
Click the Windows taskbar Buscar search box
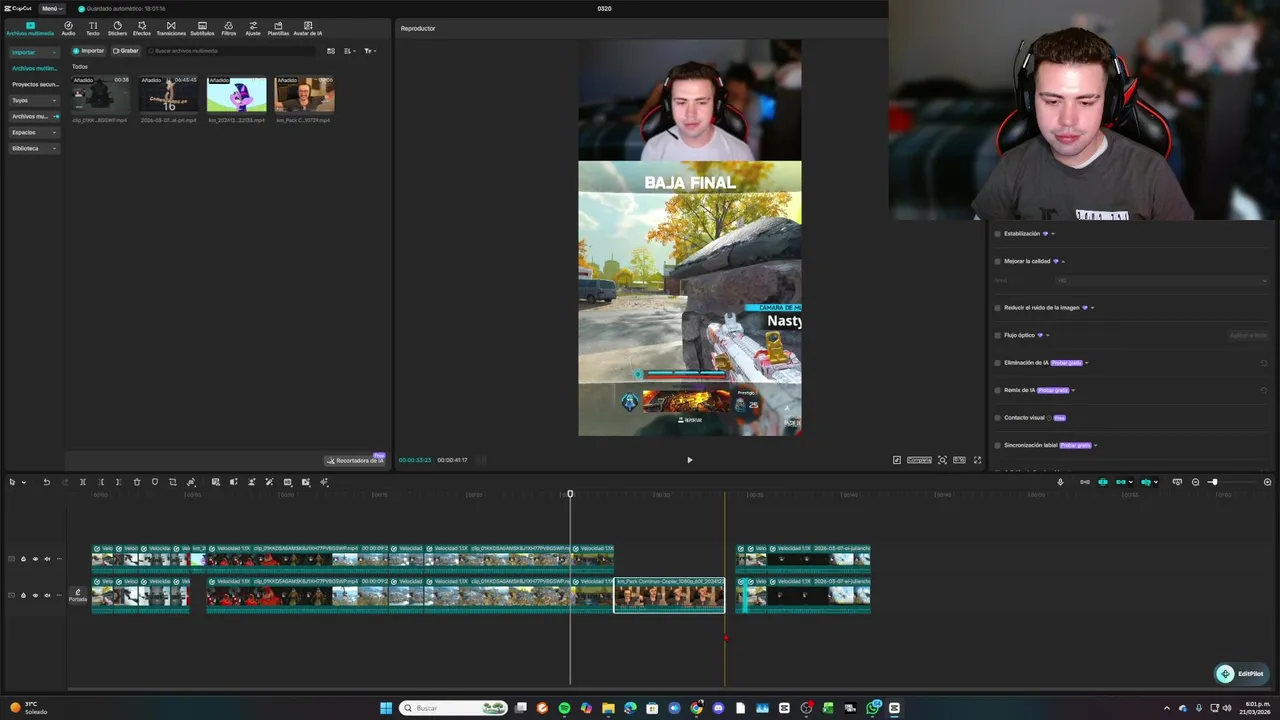pyautogui.click(x=454, y=708)
